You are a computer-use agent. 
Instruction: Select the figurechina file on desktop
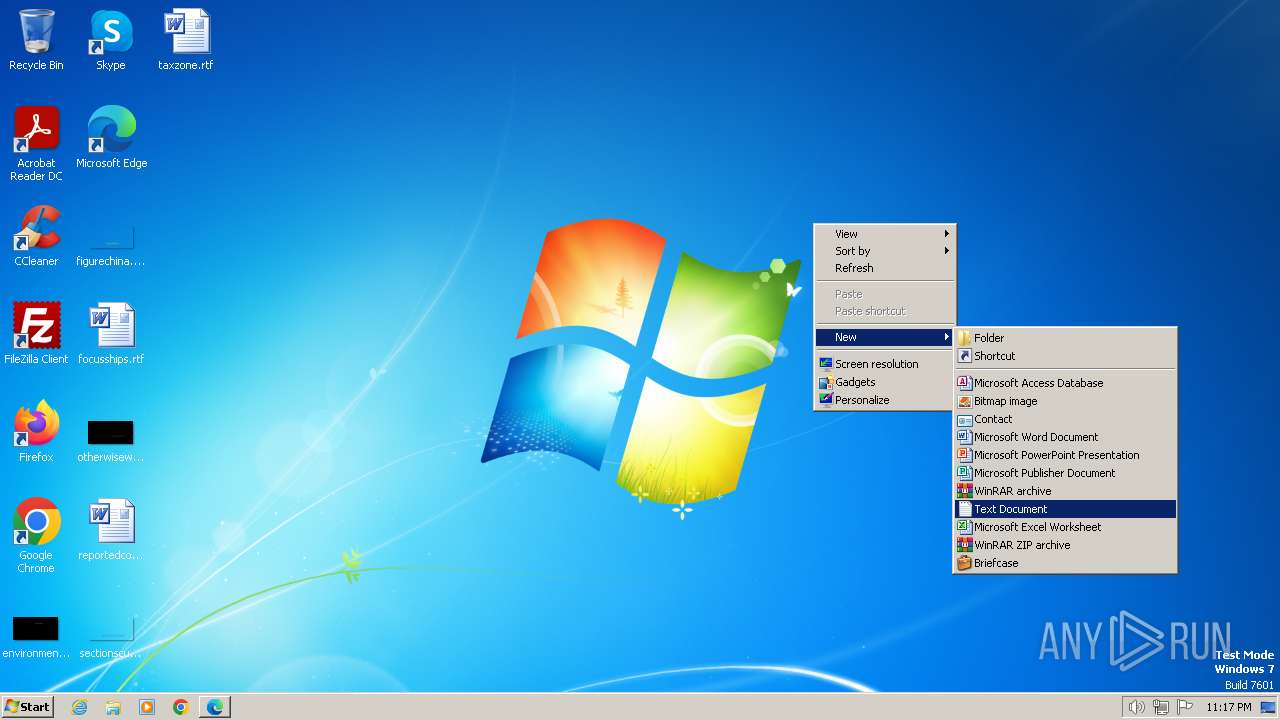point(111,246)
